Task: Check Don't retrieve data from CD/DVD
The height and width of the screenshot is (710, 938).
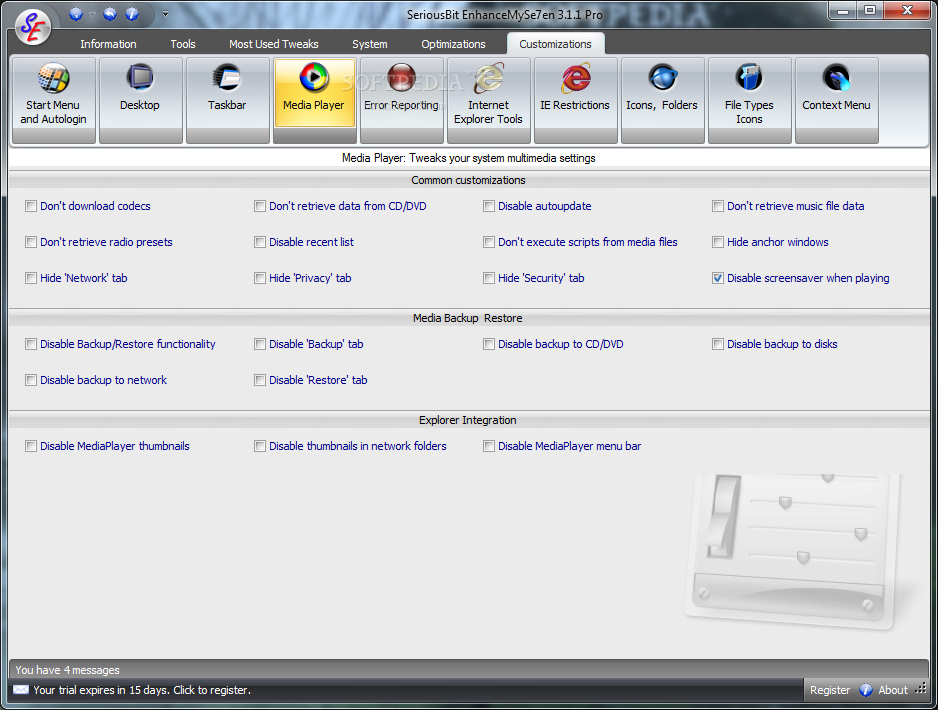Action: point(260,206)
